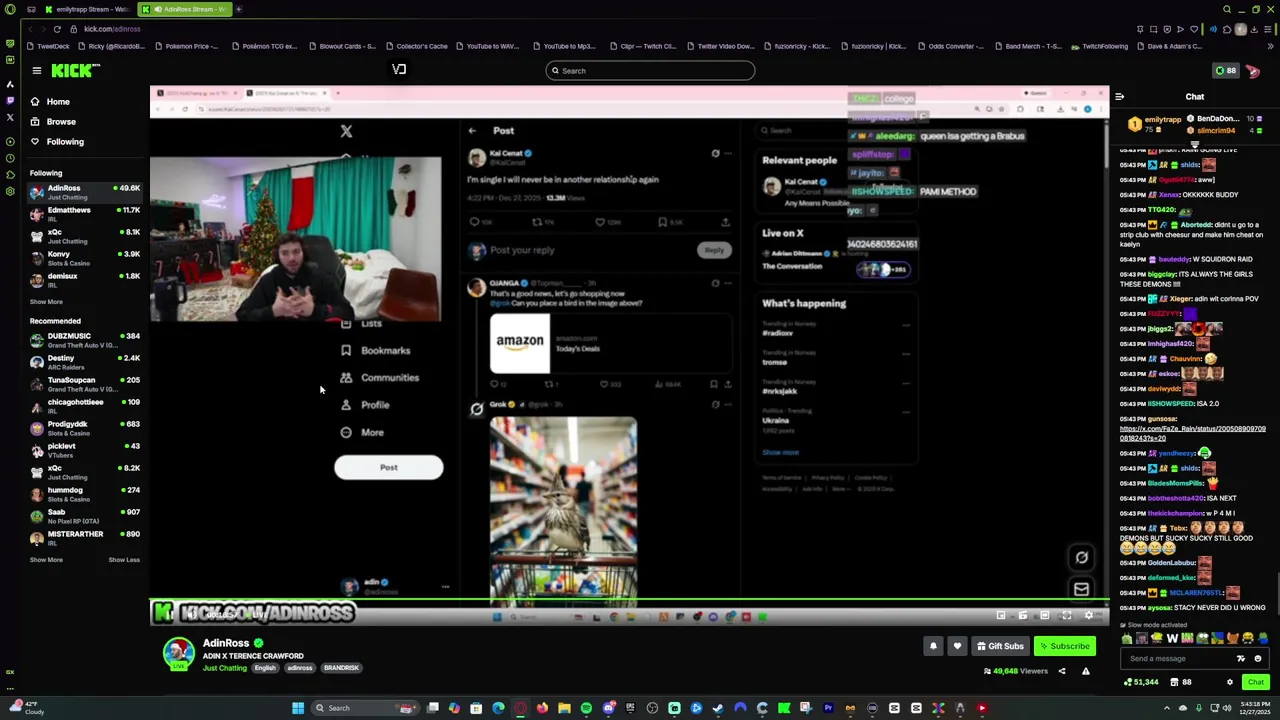The width and height of the screenshot is (1280, 720).
Task: Click the Windows taskbar Search box
Action: (365, 708)
